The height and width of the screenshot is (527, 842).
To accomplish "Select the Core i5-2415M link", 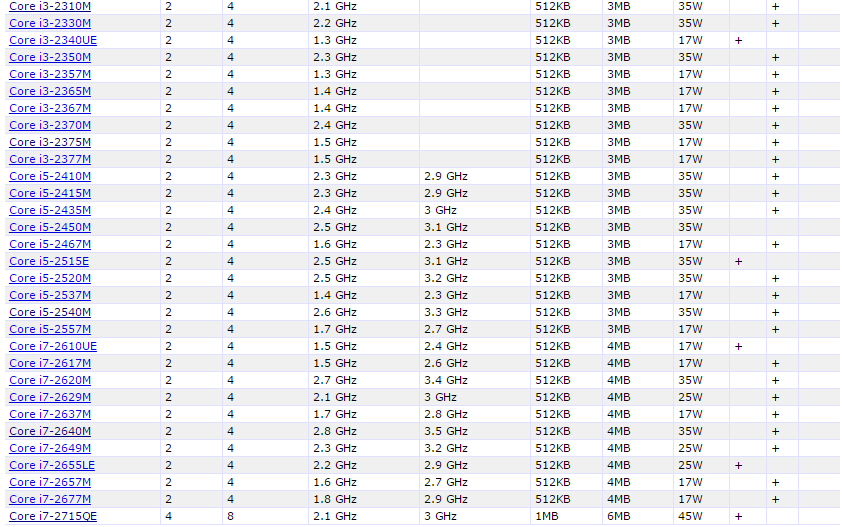I will 50,193.
